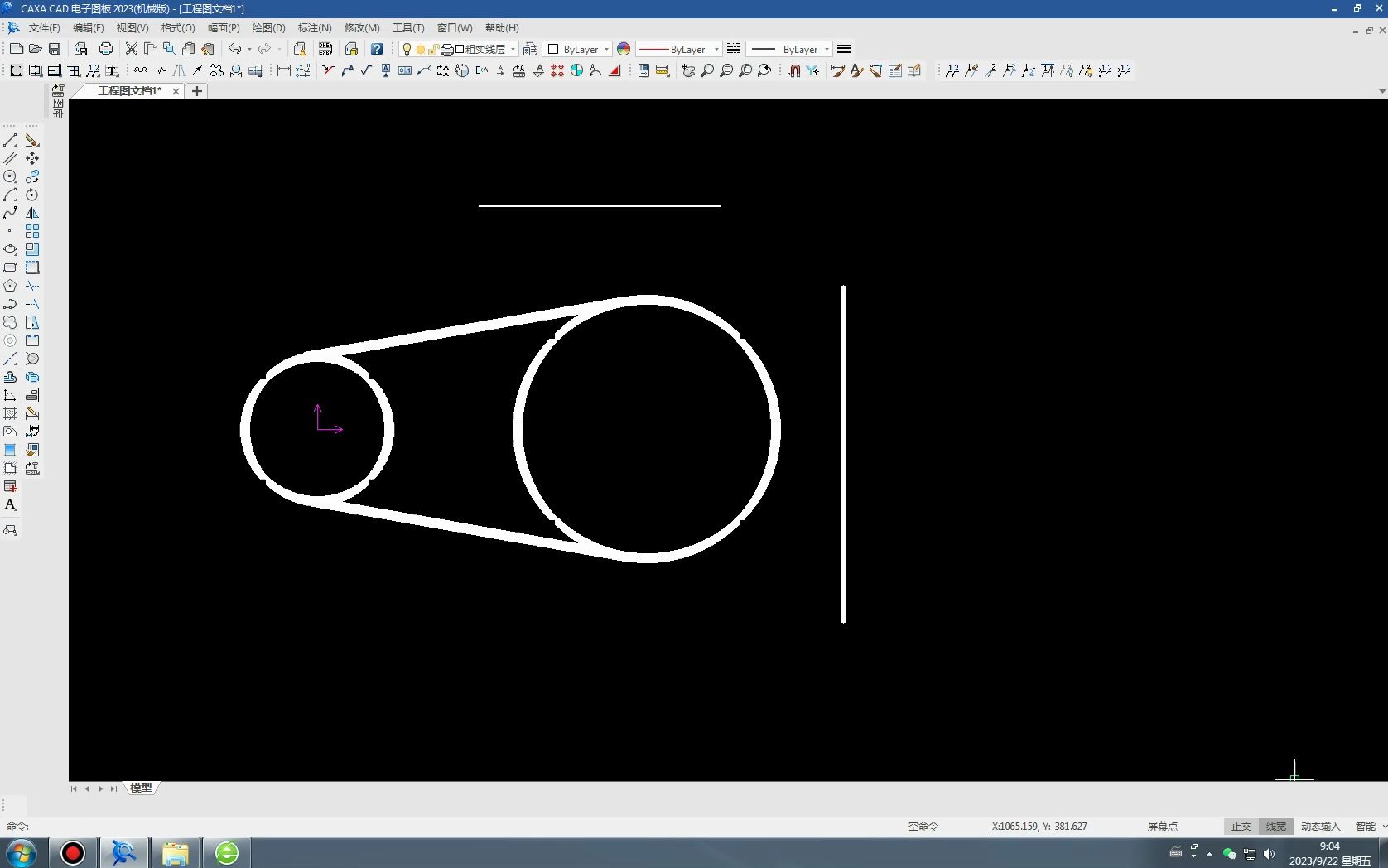Click the volume speaker tray icon
The image size is (1388, 868).
tap(1269, 853)
